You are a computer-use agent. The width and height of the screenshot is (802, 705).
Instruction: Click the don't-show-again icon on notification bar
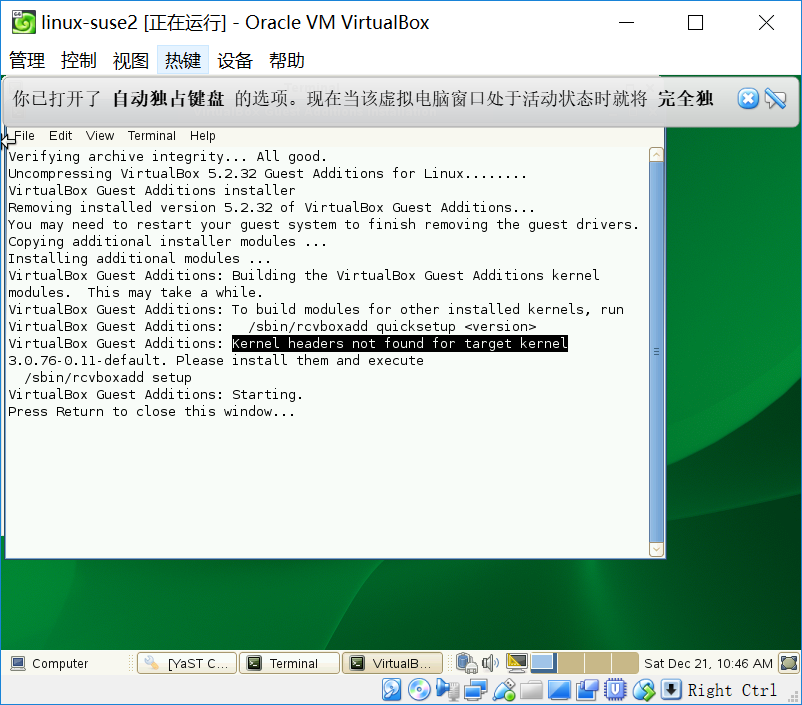pos(775,98)
